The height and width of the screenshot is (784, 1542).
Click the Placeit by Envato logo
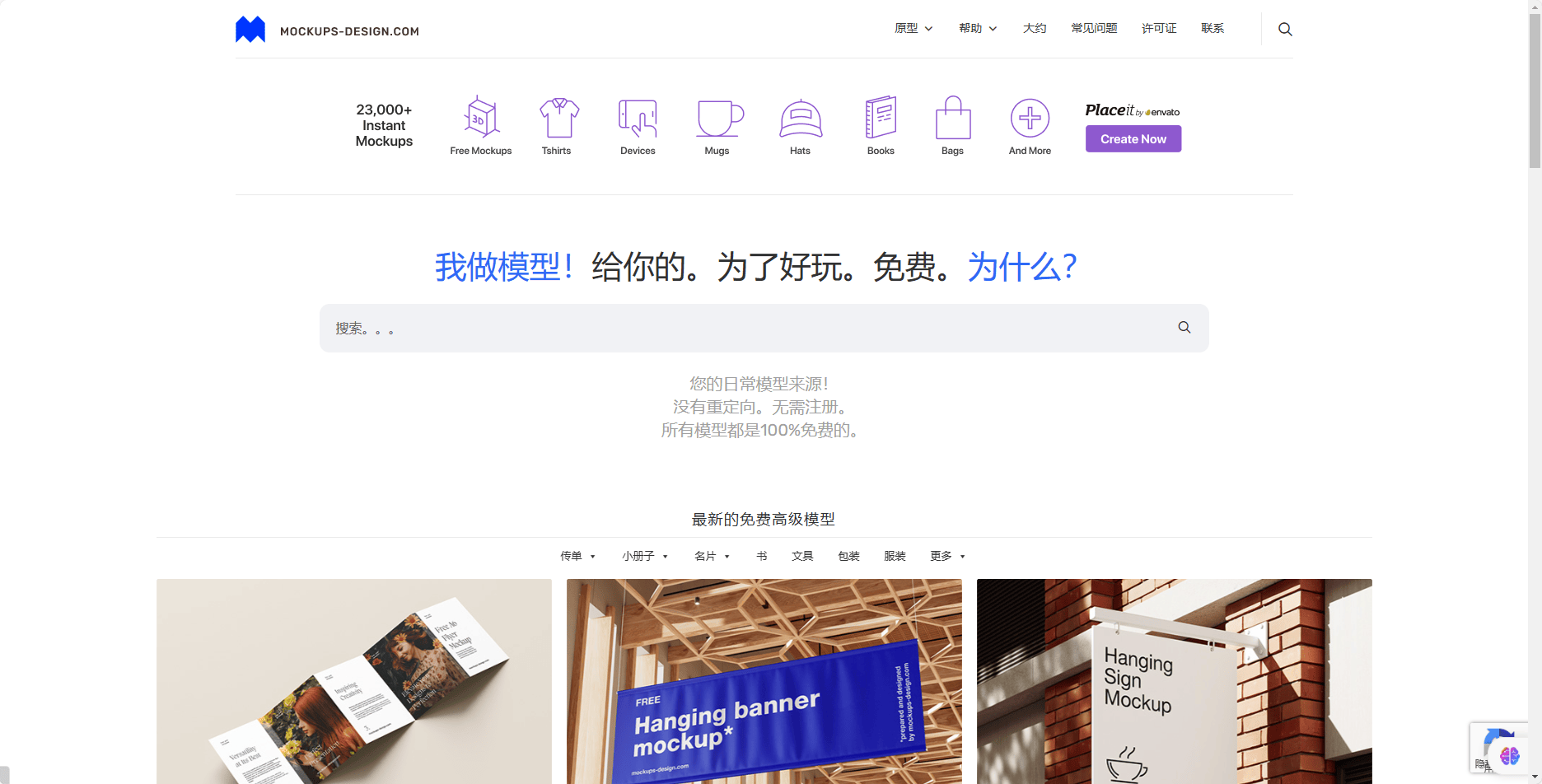[x=1131, y=109]
